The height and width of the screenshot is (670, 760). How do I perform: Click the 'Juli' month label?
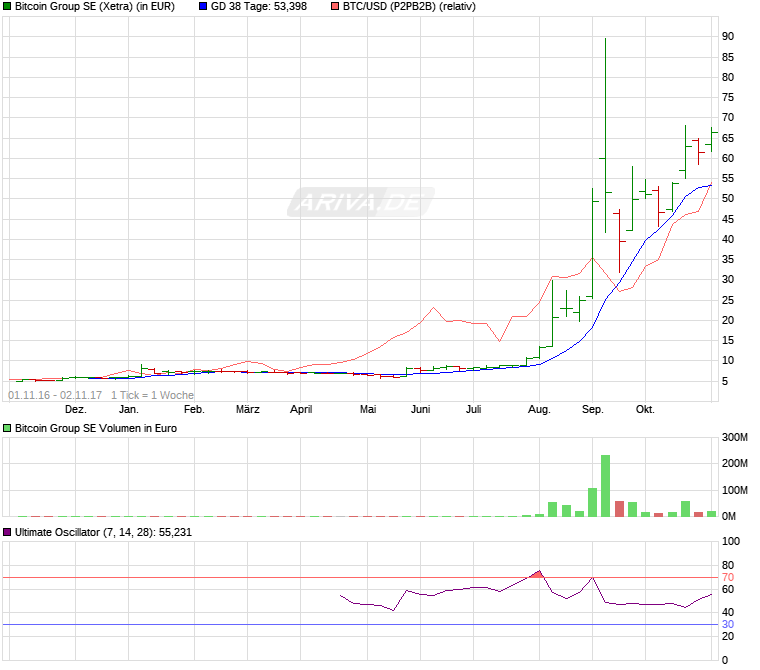(x=474, y=410)
